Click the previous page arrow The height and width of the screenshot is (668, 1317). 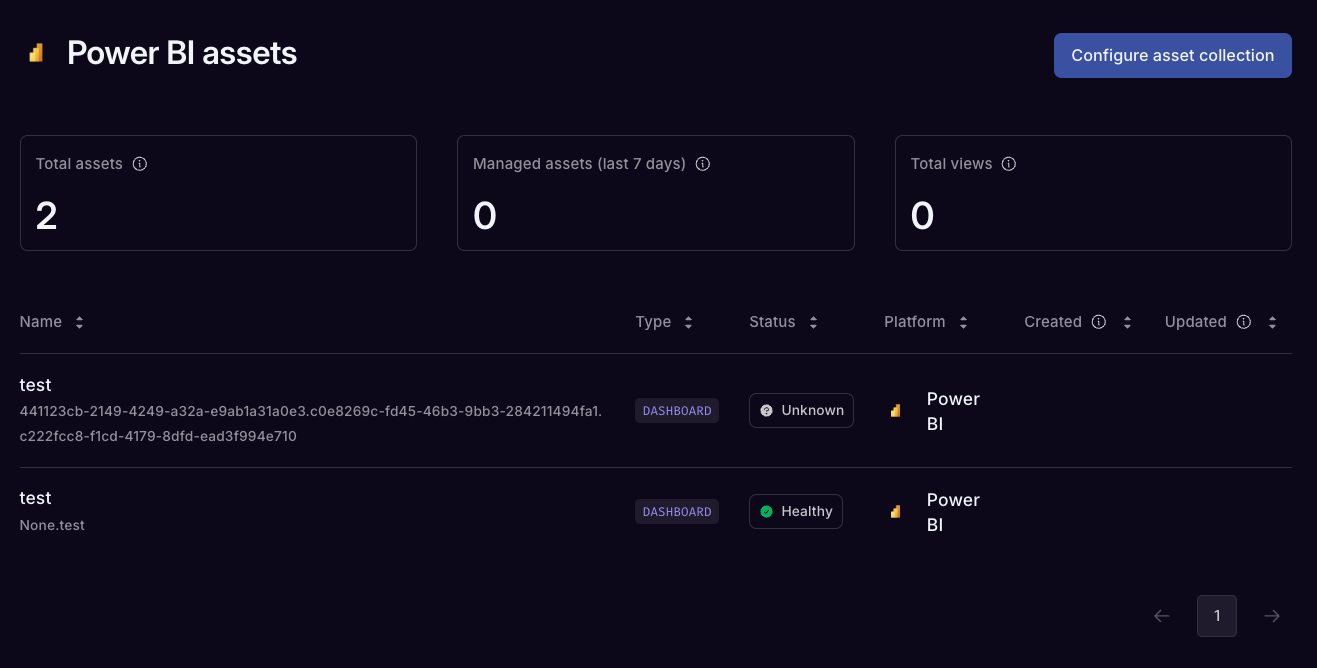pos(1161,616)
